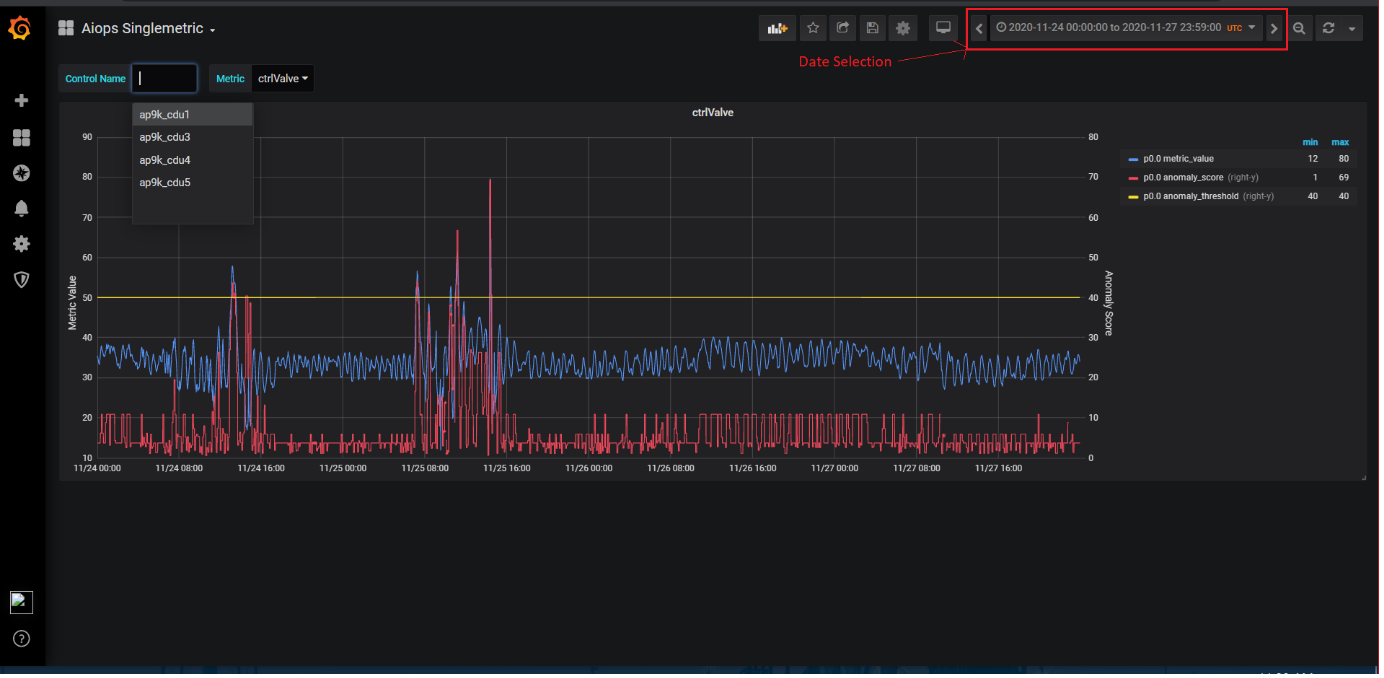Save the dashboard with the floppy icon

pyautogui.click(x=873, y=29)
